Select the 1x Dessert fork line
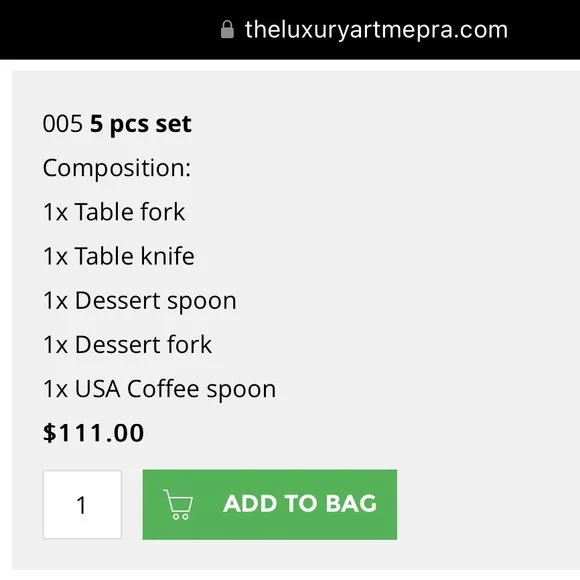580x580 pixels. click(127, 345)
